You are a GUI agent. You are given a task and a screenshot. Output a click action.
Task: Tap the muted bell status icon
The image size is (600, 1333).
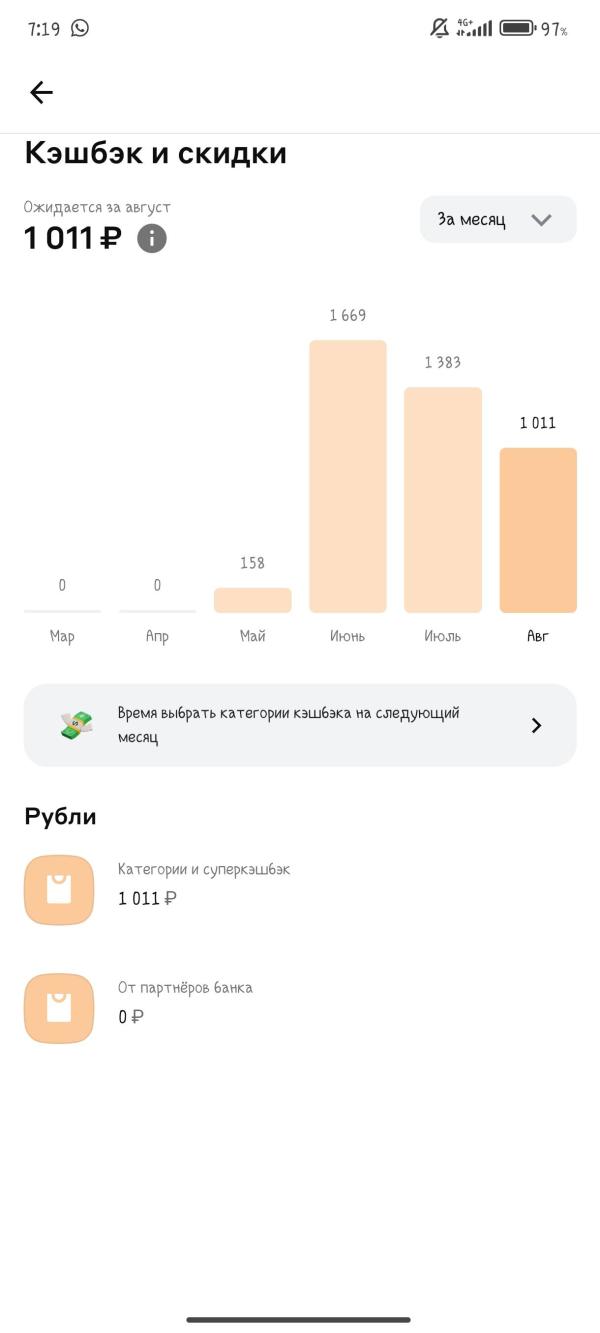coord(440,28)
